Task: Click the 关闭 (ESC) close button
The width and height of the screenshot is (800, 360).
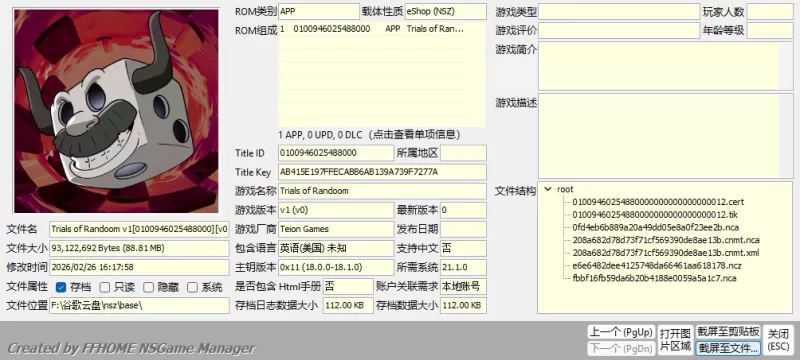Action: tap(779, 340)
